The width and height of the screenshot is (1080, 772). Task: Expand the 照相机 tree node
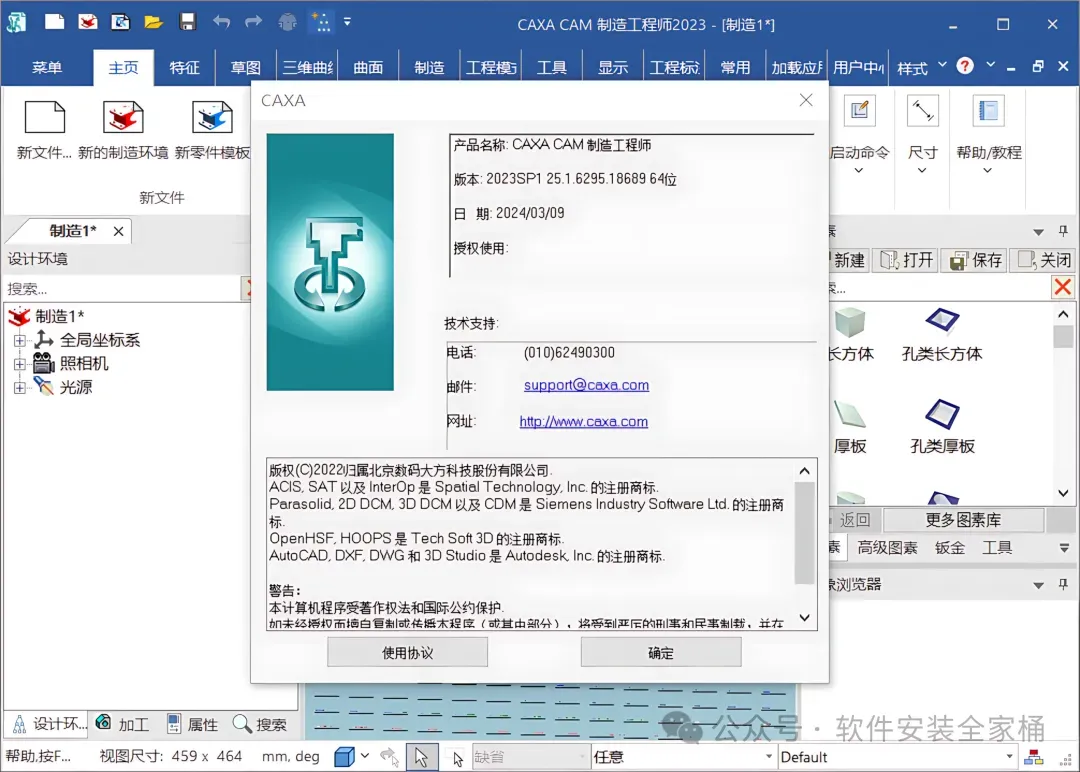click(20, 364)
